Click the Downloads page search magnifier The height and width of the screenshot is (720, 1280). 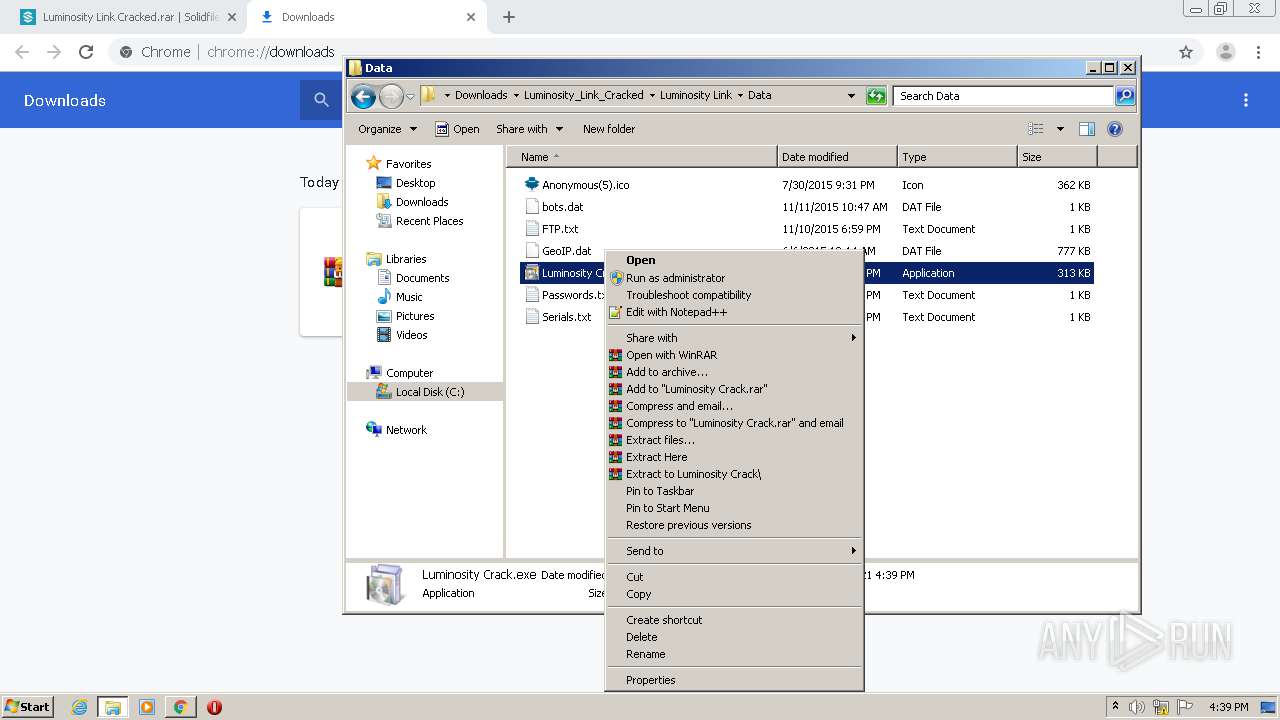pyautogui.click(x=321, y=100)
